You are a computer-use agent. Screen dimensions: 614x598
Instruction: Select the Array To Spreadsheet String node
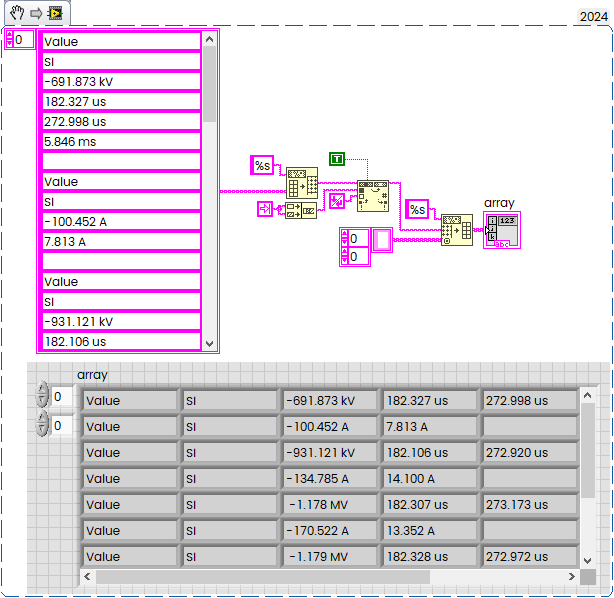(302, 183)
